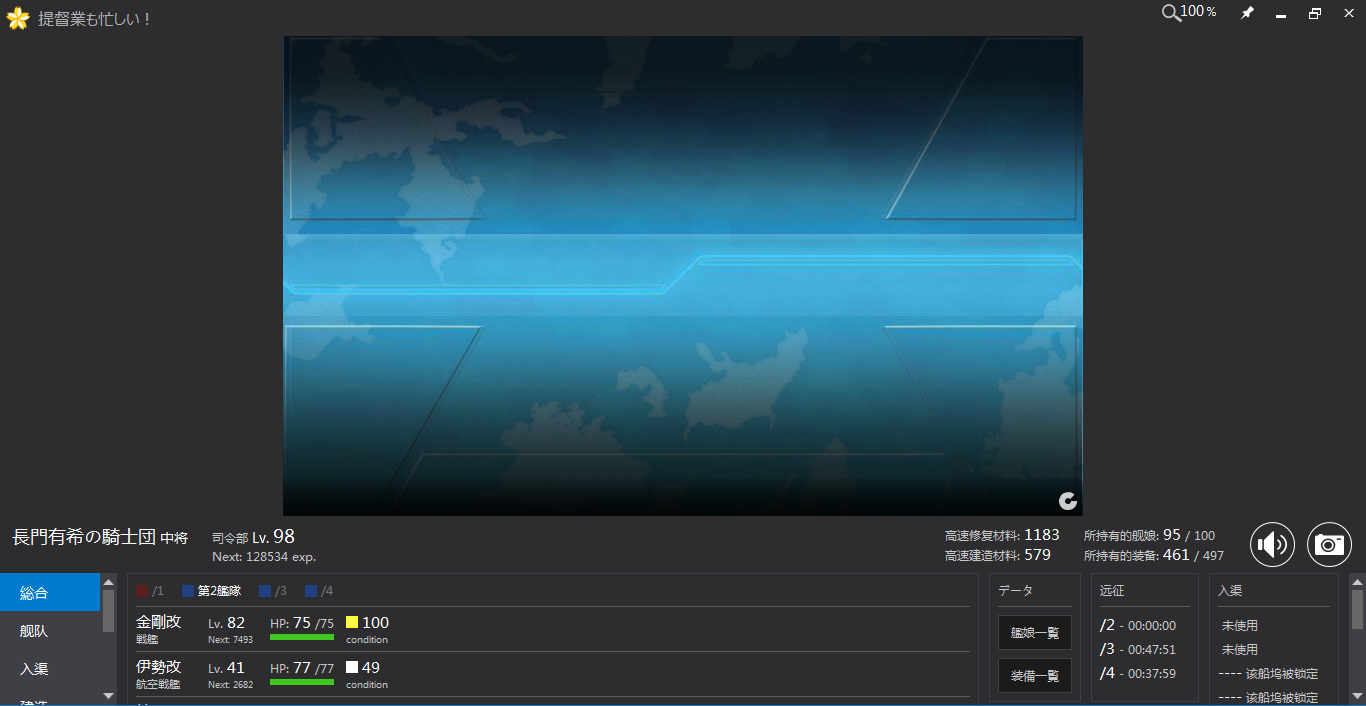Click the Lv. 82 level of 金剛改
The image size is (1366, 706).
(x=227, y=623)
